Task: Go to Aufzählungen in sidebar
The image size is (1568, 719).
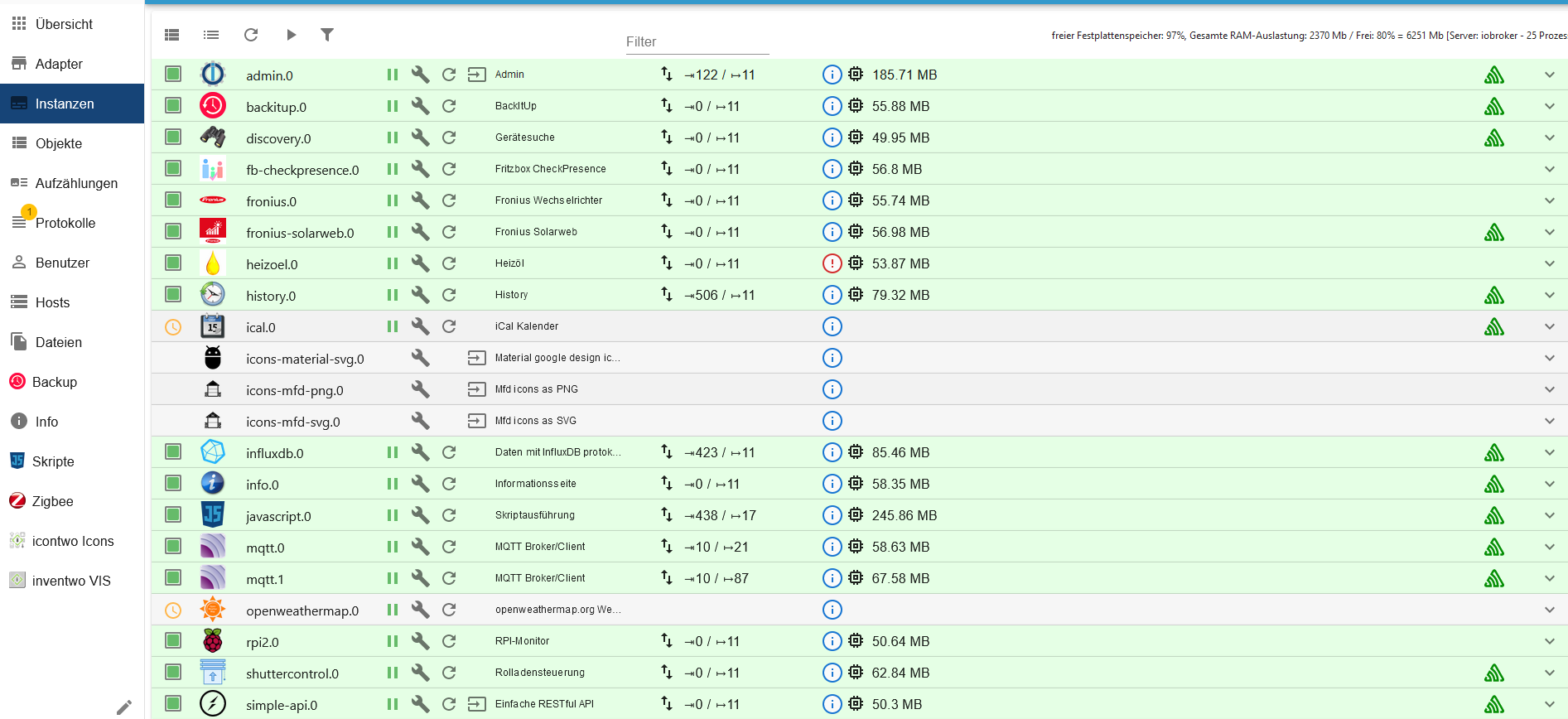Action: tap(72, 183)
